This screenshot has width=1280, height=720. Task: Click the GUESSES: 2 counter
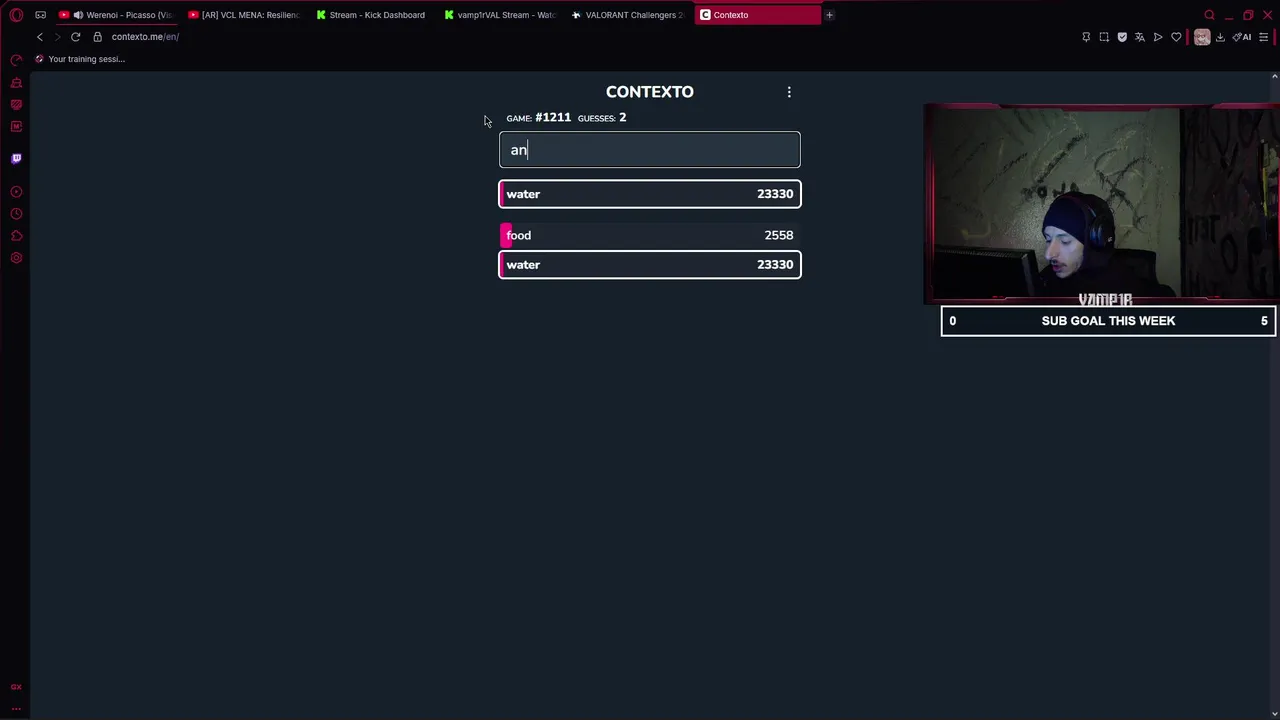[602, 118]
